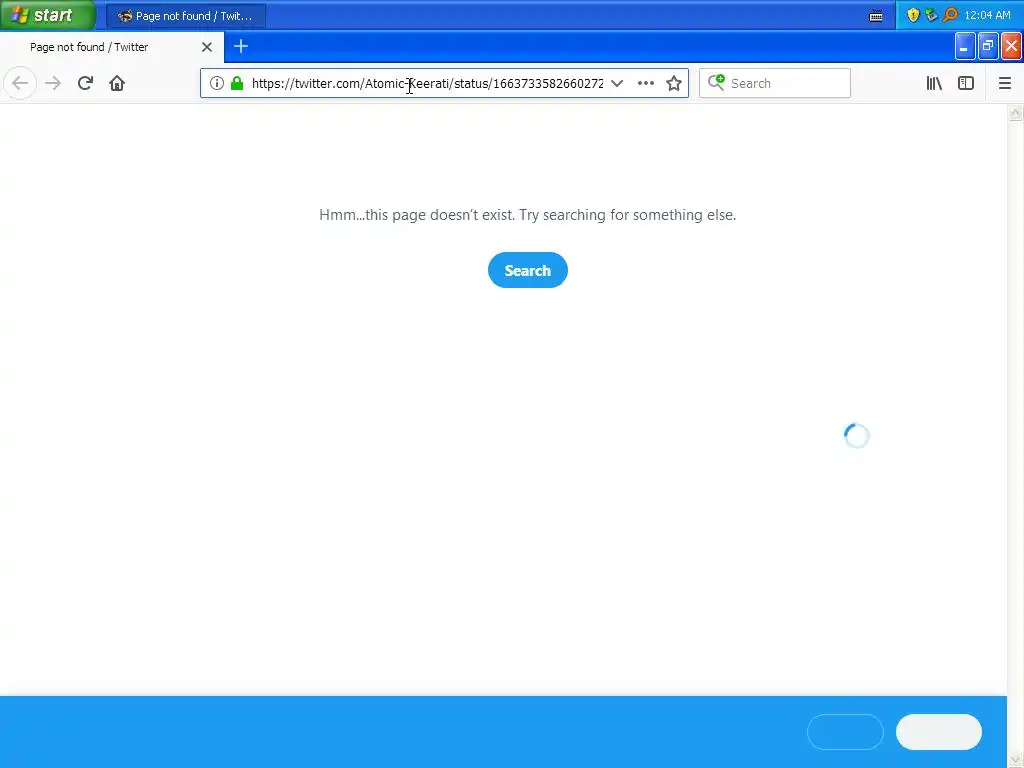Screen dimensions: 1024x768
Task: Click the white filled button in banner
Action: pyautogui.click(x=938, y=731)
